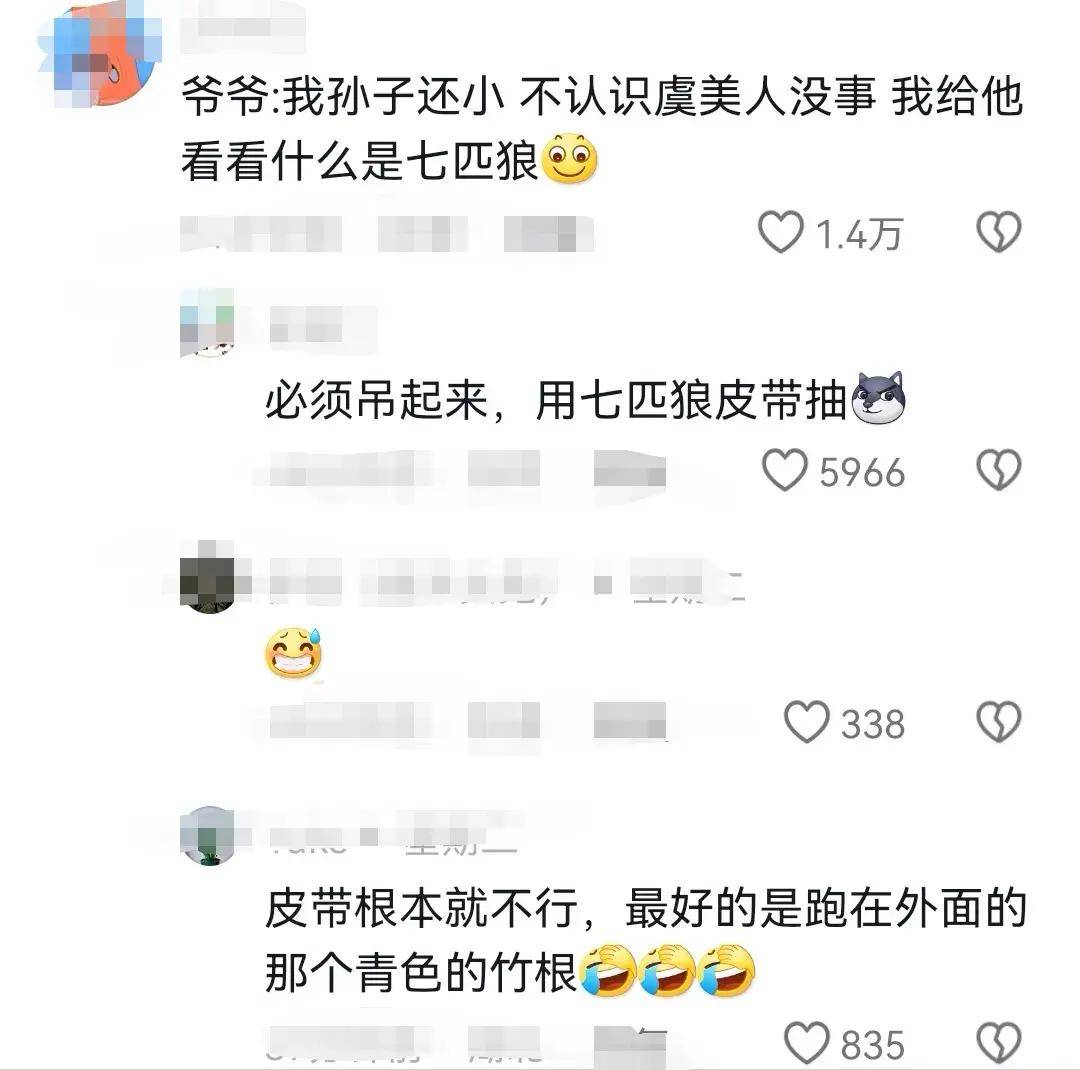Tap the laughing-crying emojis after 竹根
Viewport: 1080px width, 1070px height.
click(x=667, y=971)
